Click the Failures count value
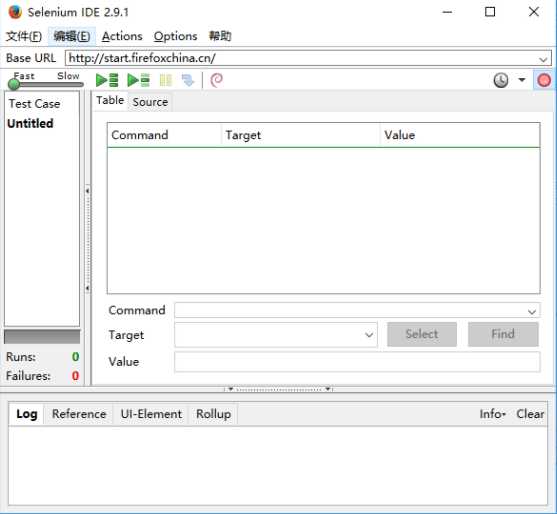The height and width of the screenshot is (514, 557). click(x=75, y=376)
